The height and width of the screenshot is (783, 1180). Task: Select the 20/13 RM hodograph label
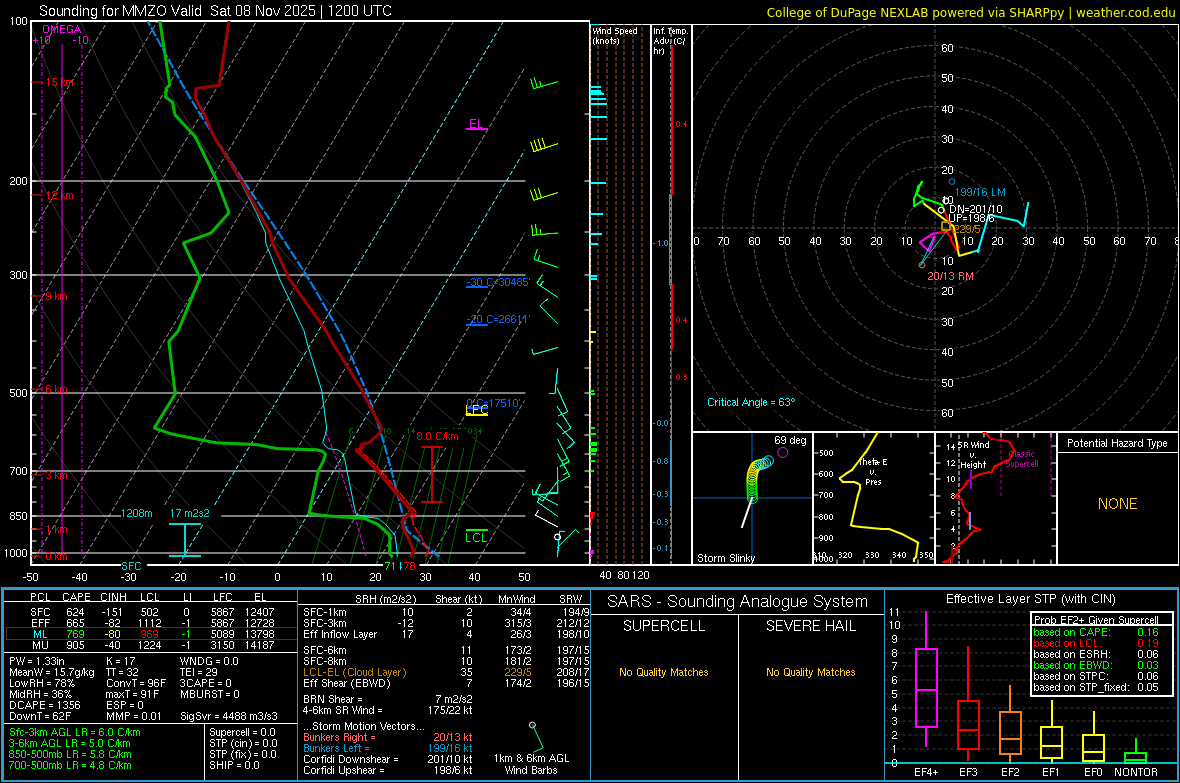coord(950,276)
